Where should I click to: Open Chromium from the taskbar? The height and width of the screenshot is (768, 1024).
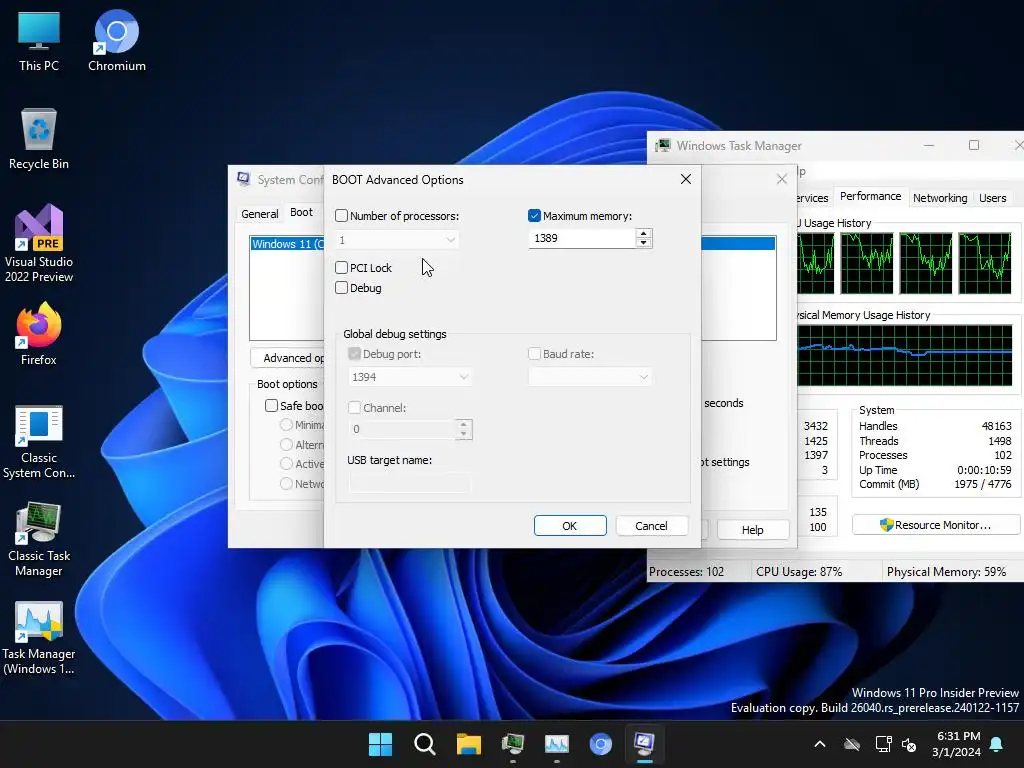pos(600,744)
